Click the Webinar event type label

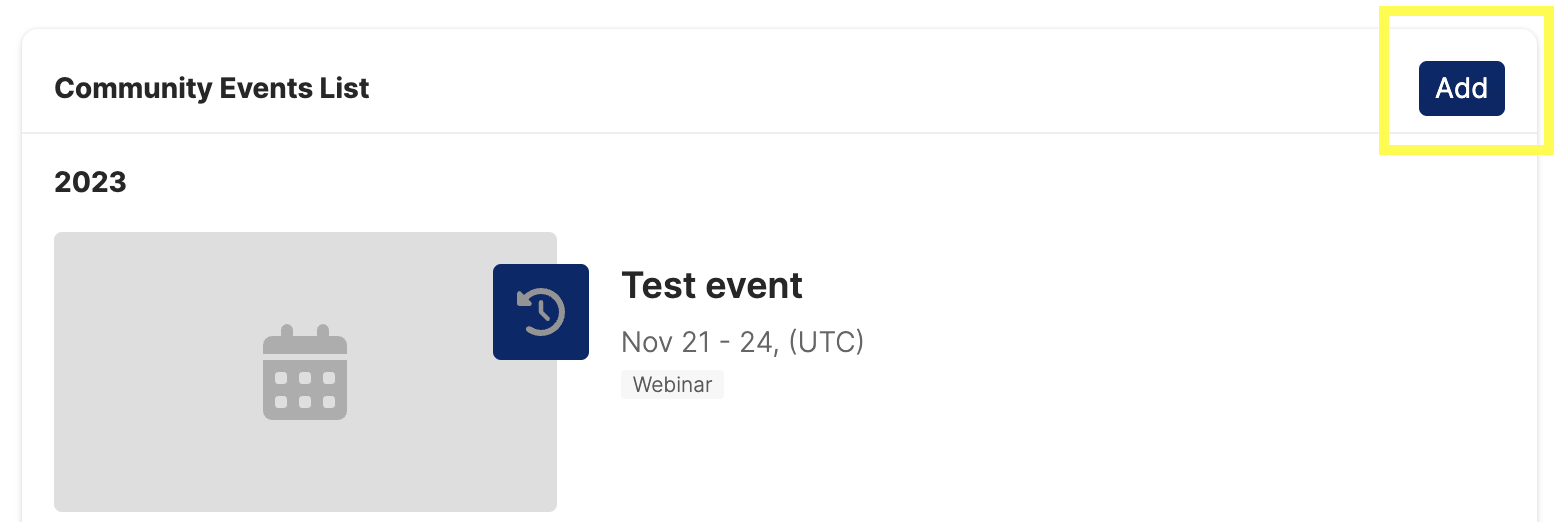coord(672,385)
